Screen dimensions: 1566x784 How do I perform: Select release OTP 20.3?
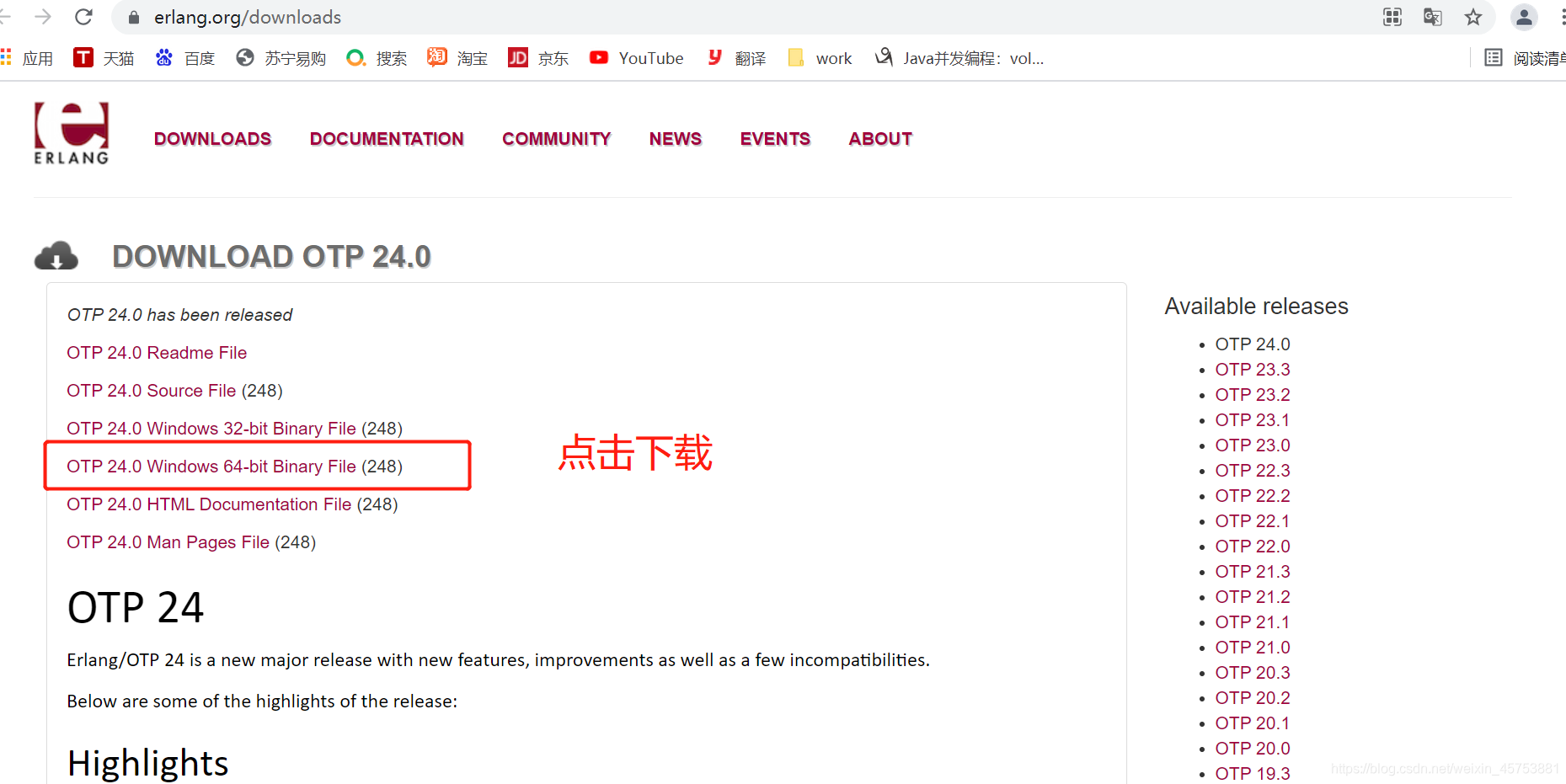click(x=1253, y=673)
